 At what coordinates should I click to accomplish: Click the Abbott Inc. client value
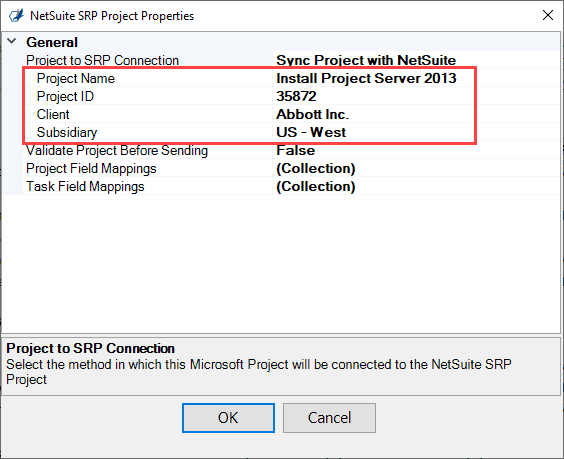[313, 114]
